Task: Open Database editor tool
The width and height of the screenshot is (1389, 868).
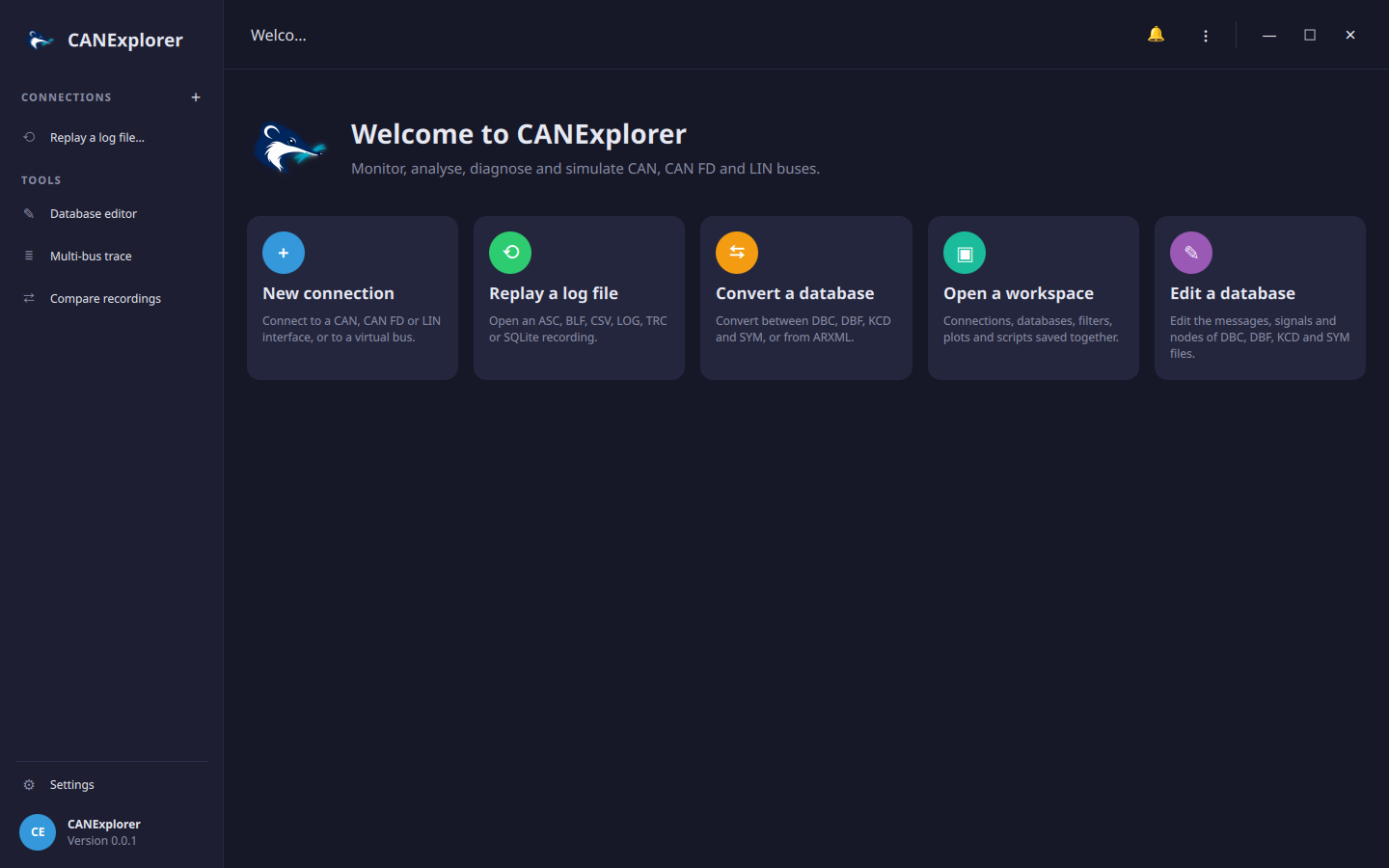Action: 112,213
